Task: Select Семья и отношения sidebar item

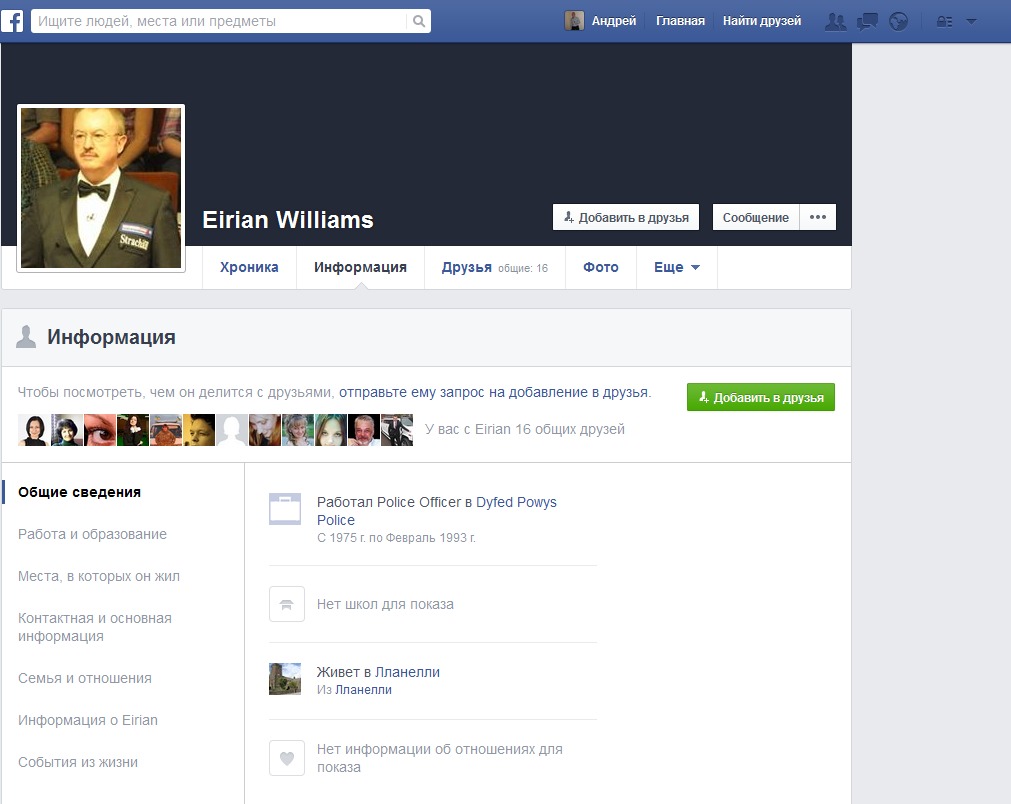Action: point(84,678)
